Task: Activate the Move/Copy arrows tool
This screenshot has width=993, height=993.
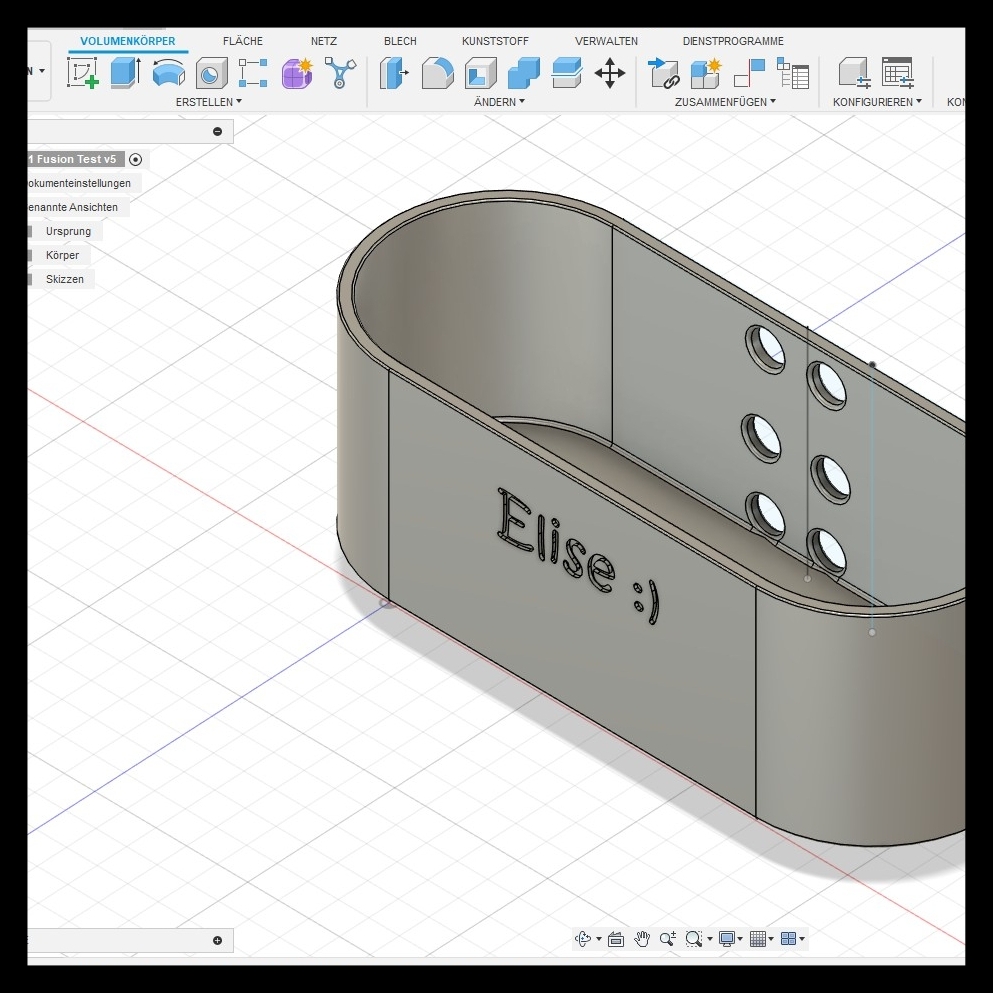Action: [609, 73]
